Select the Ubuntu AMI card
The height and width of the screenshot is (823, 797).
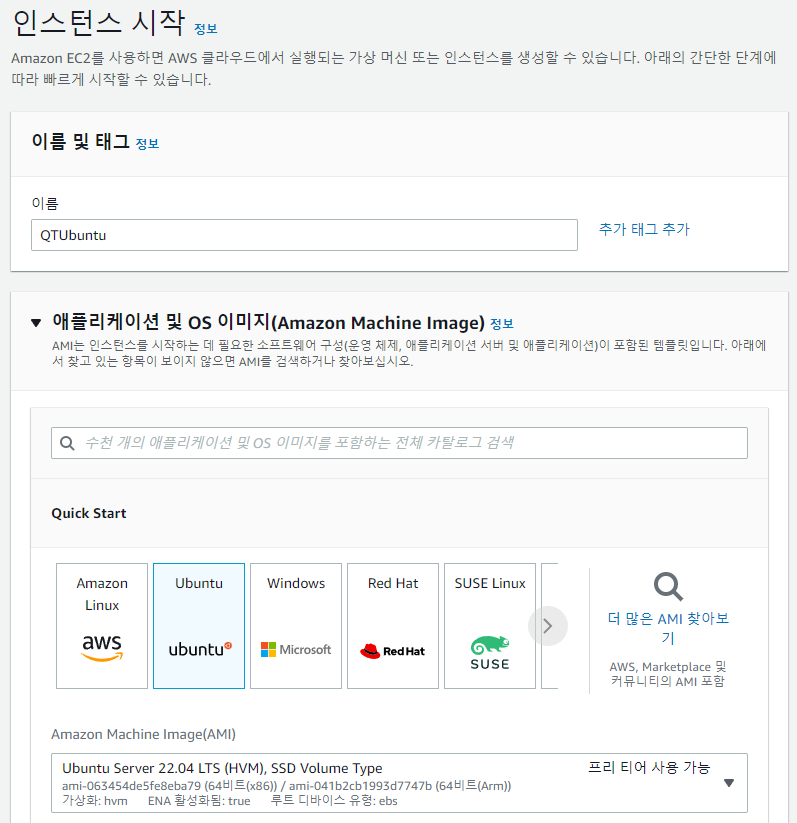tap(199, 626)
